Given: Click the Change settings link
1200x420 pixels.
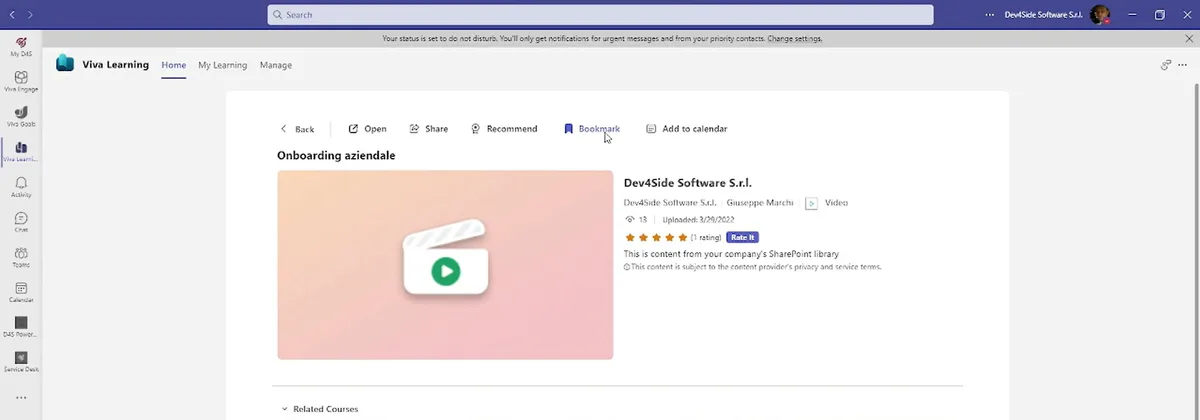Looking at the screenshot, I should click(x=795, y=38).
